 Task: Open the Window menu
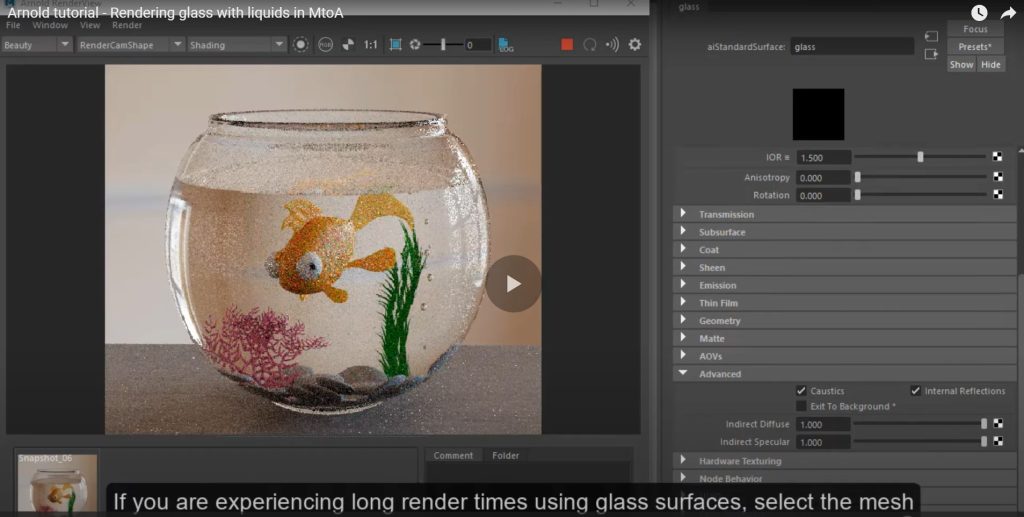(50, 25)
